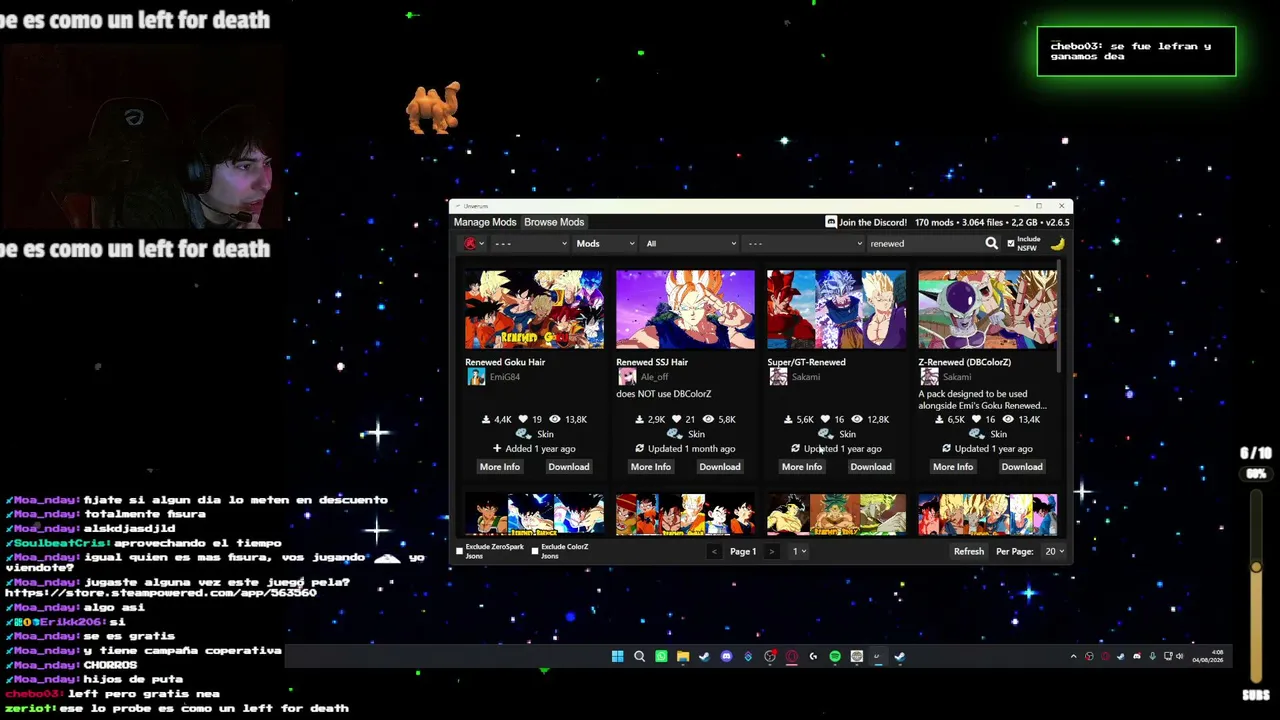The image size is (1280, 720).
Task: Click the Skin category icon under Renewed Goku Hair
Action: [522, 434]
